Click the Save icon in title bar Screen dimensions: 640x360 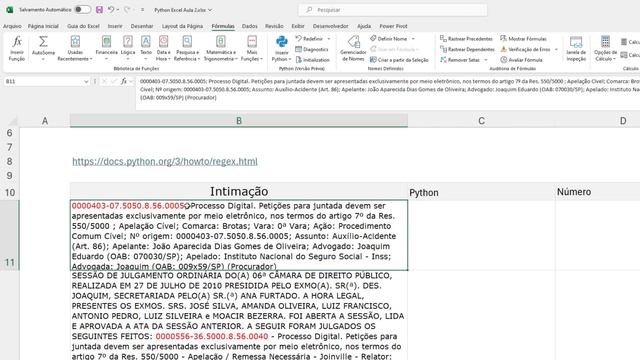99,9
